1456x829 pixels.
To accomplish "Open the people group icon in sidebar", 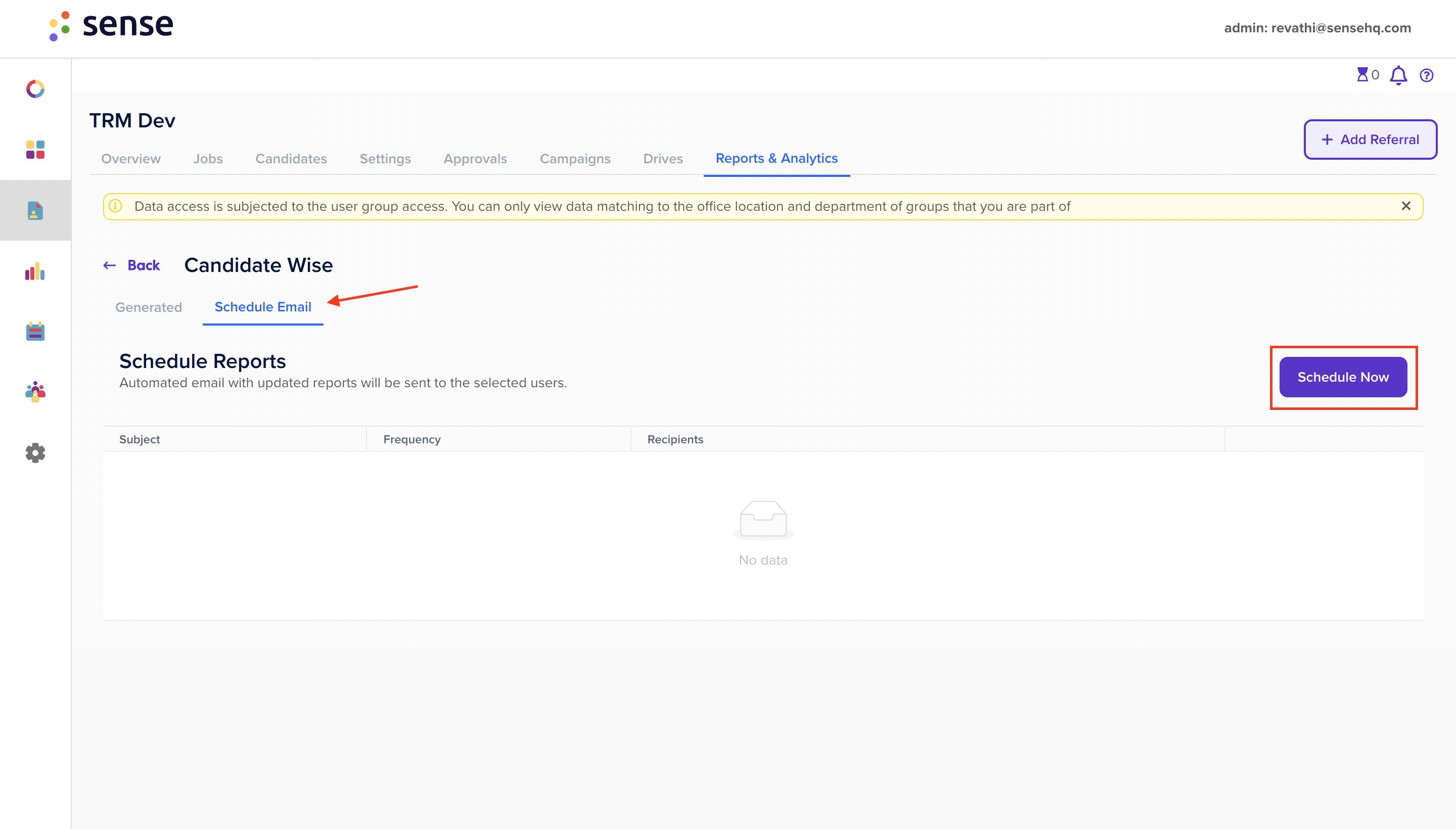I will click(x=35, y=392).
